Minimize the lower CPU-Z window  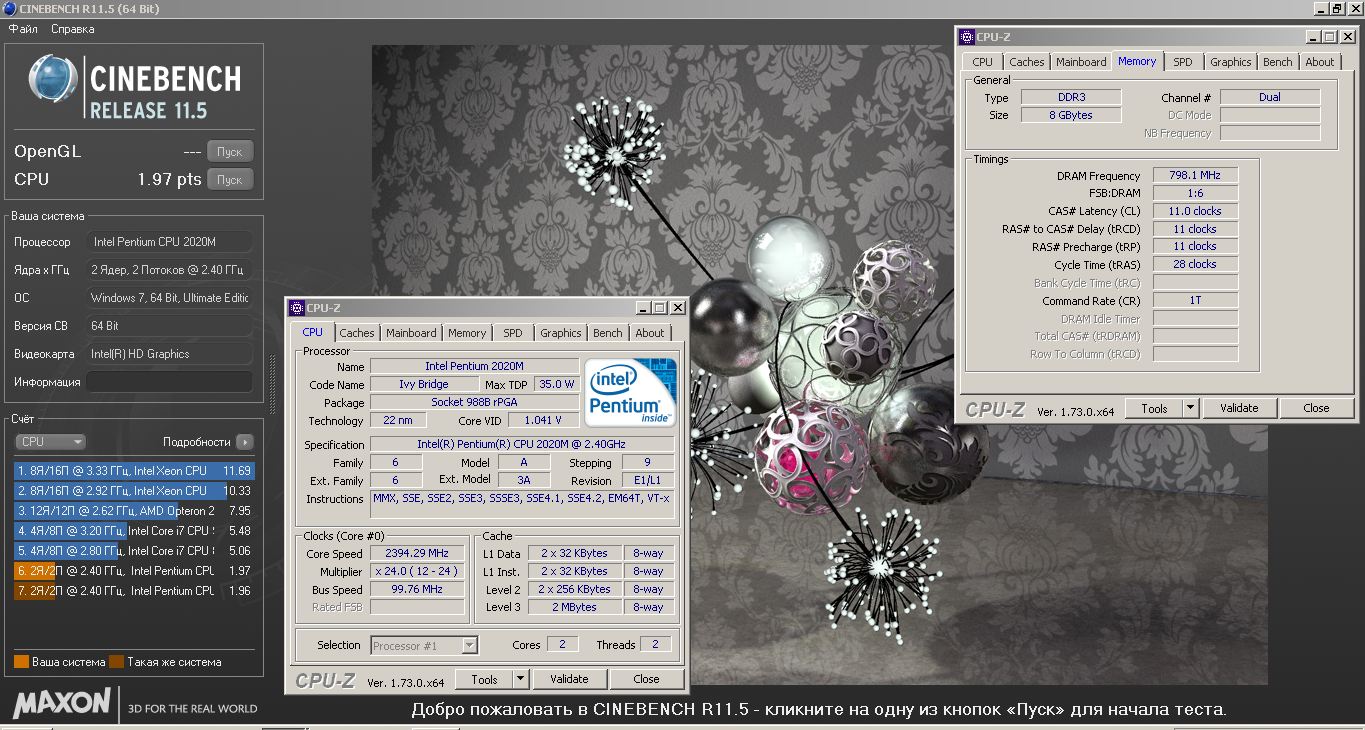pyautogui.click(x=641, y=308)
